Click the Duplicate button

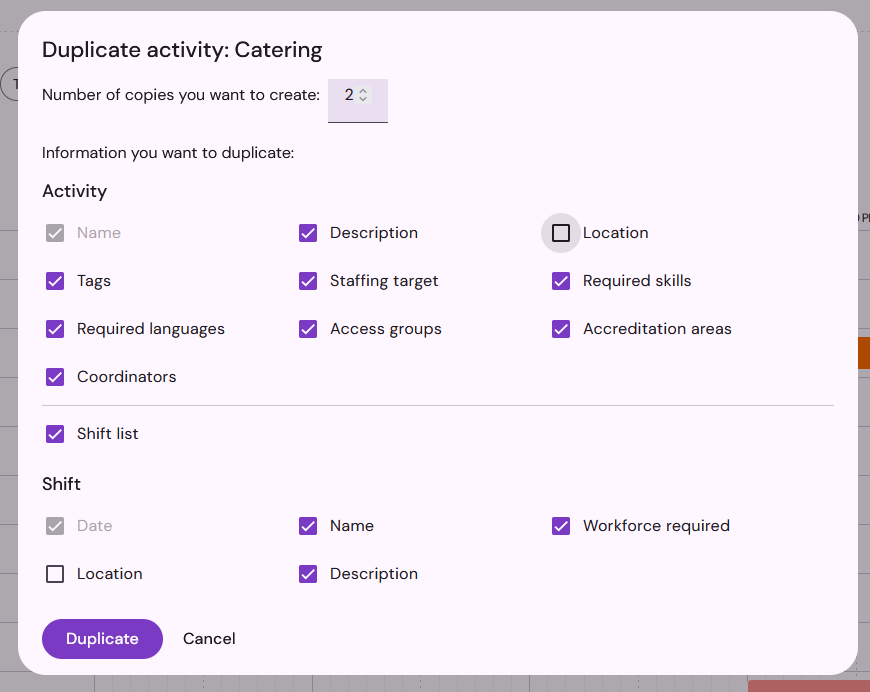coord(102,639)
